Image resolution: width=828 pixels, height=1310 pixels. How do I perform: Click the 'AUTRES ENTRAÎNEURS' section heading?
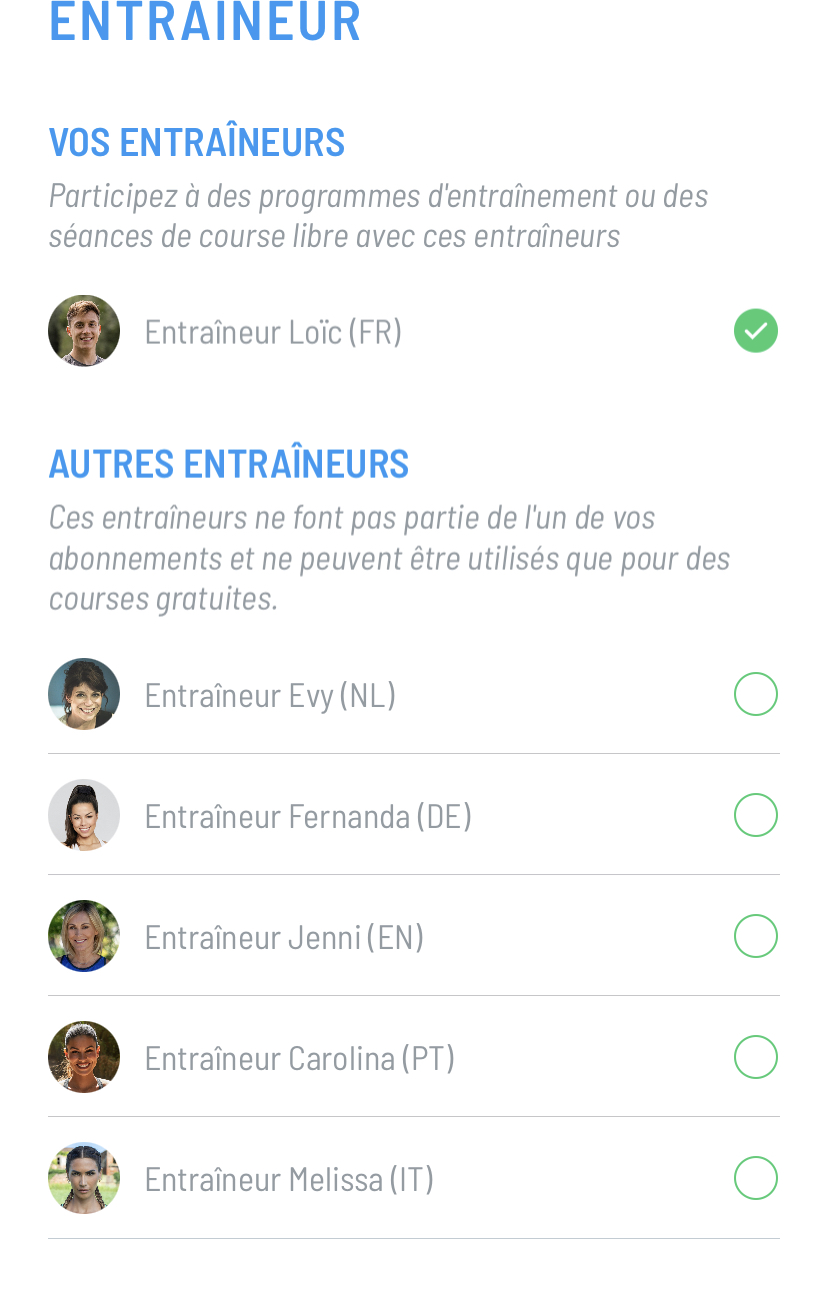coord(229,464)
